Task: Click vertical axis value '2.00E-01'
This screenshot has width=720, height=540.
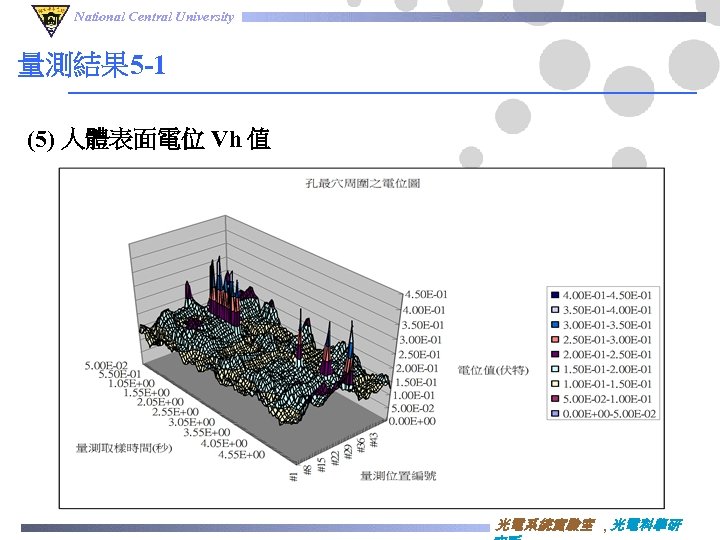Action: click(417, 368)
